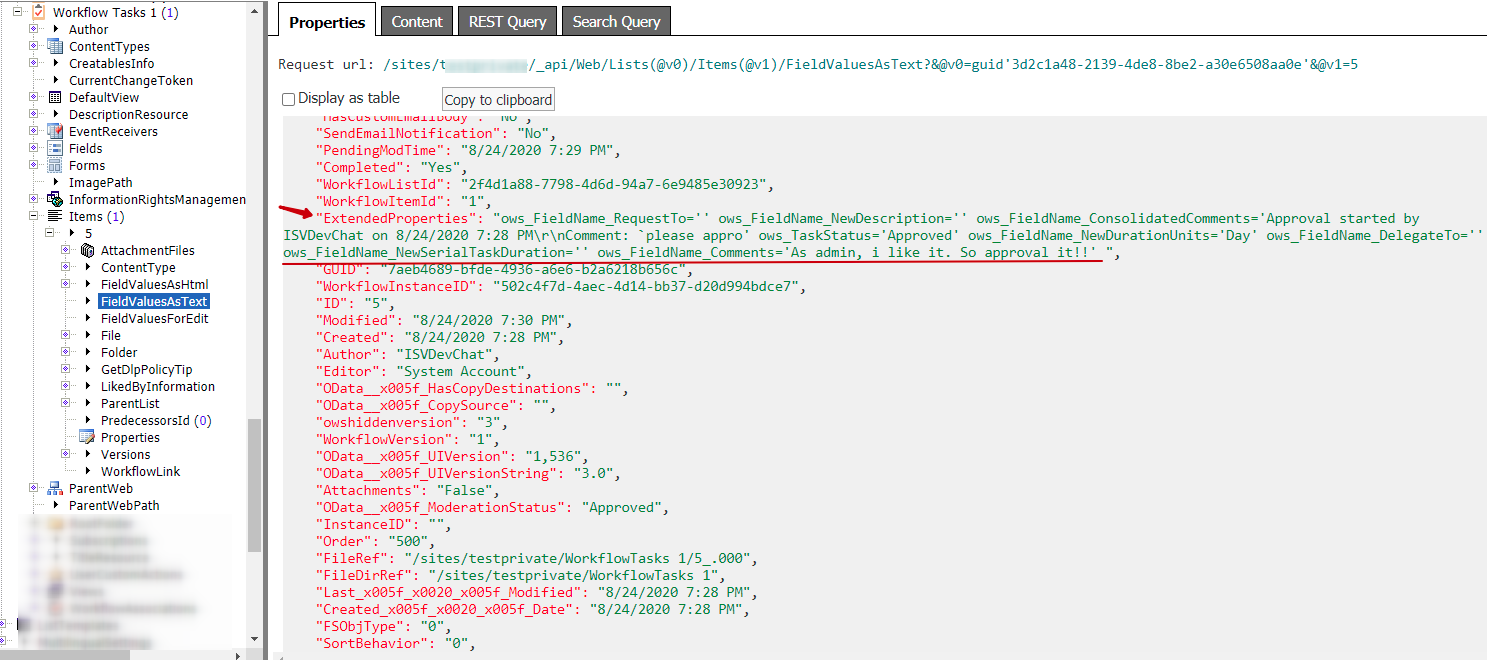The width and height of the screenshot is (1487, 660).
Task: Click the Properties icon under item 5
Action: click(86, 437)
